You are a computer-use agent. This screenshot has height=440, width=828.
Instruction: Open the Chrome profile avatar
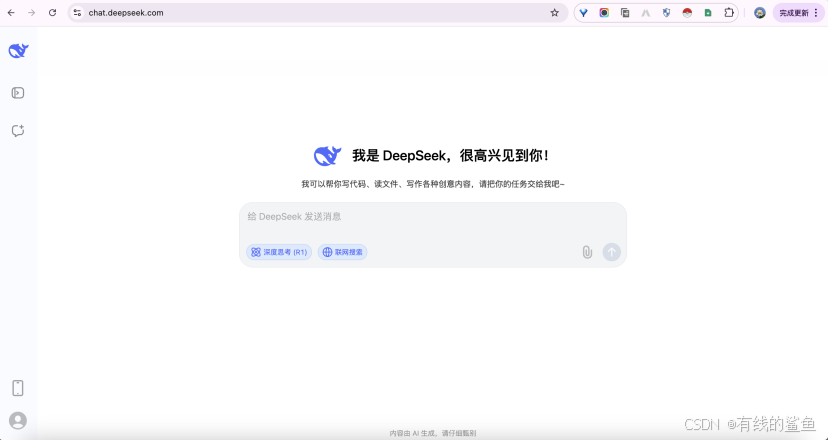tap(760, 13)
